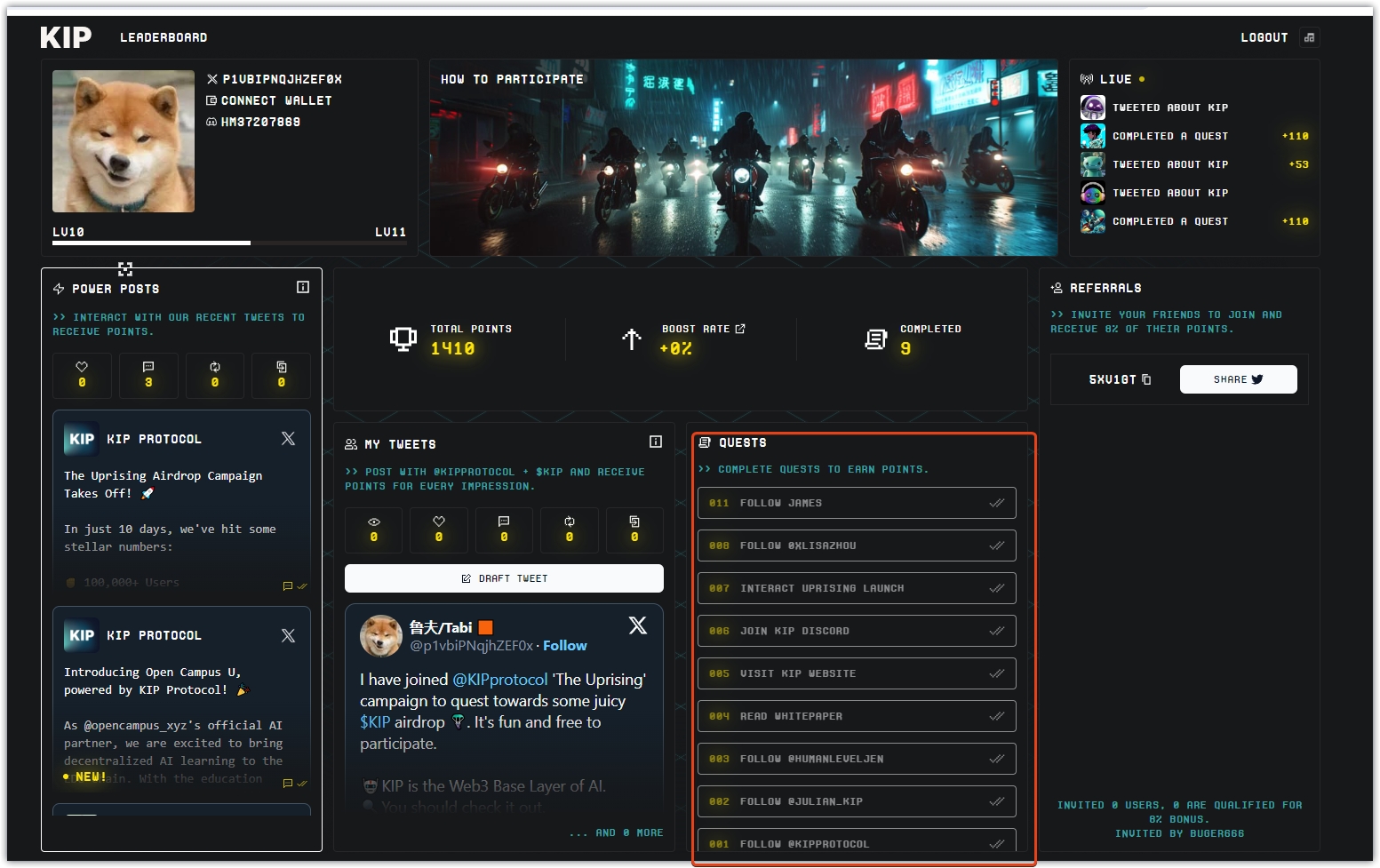Toggle checkmark on Follow James quest
The height and width of the screenshot is (868, 1380).
[x=996, y=503]
